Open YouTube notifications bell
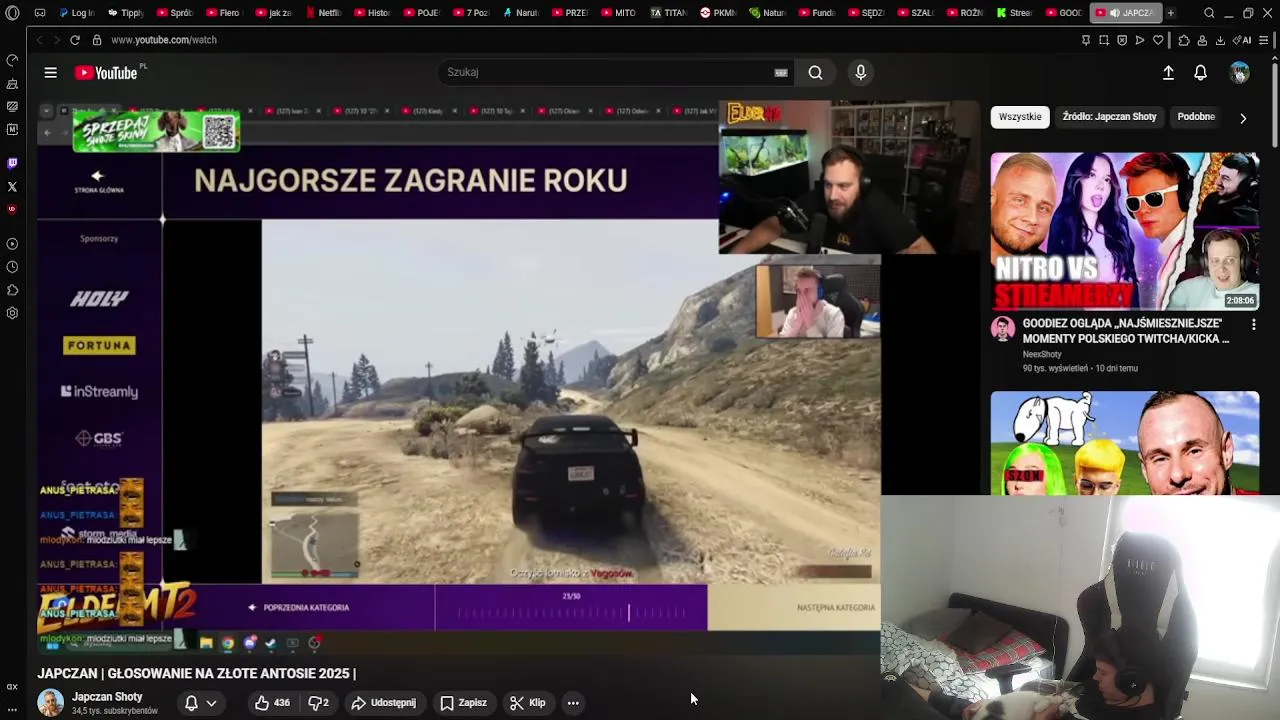This screenshot has height=720, width=1280. [1200, 72]
